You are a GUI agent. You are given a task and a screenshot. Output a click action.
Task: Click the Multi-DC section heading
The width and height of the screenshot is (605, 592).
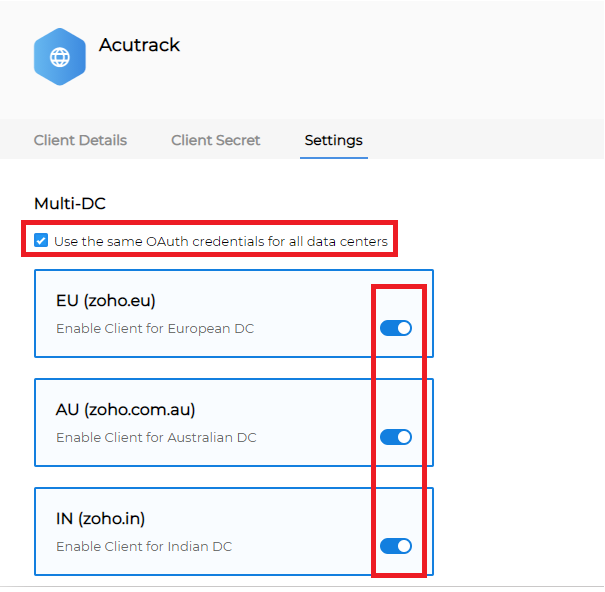(70, 203)
